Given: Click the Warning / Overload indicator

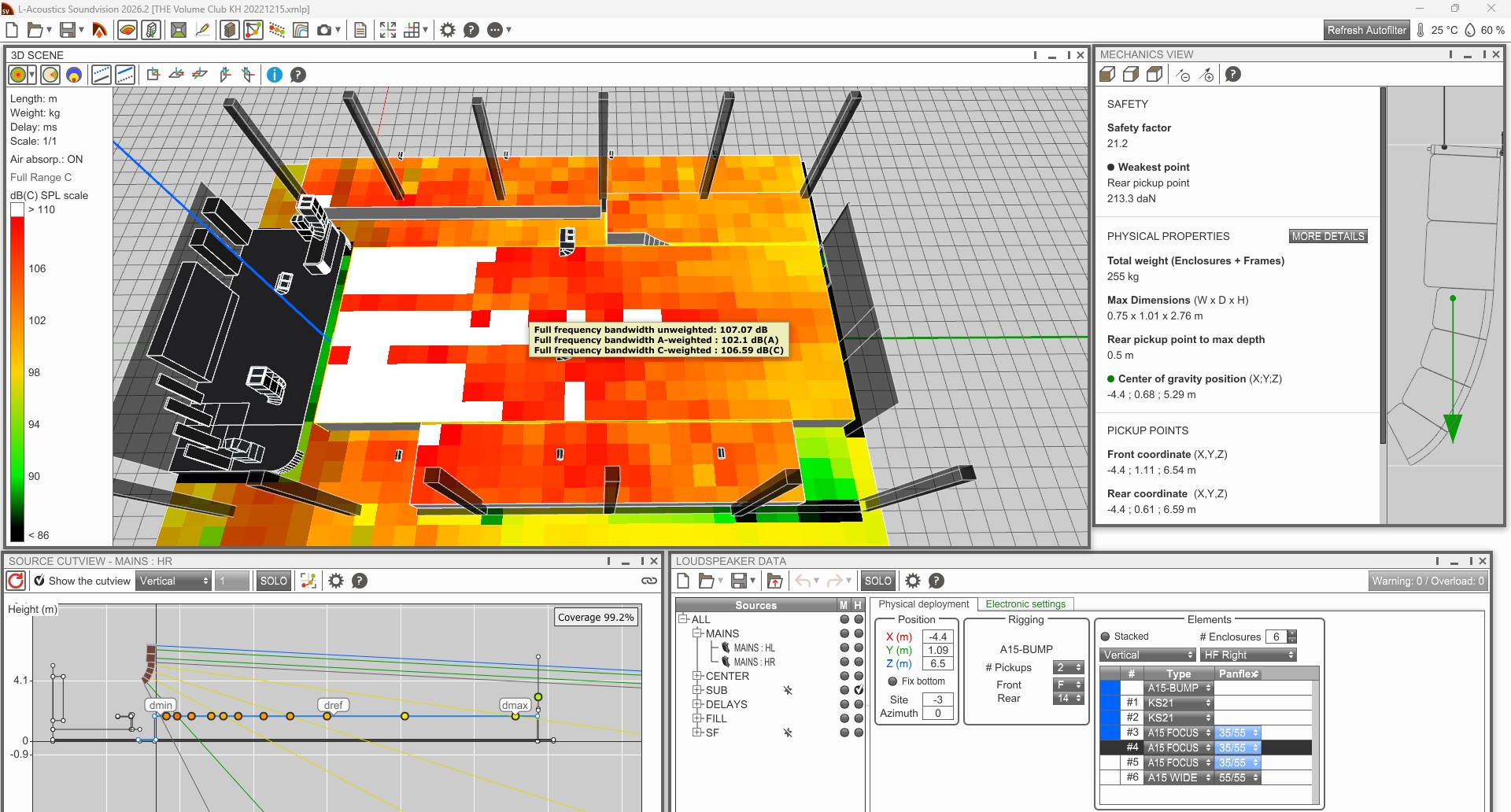Looking at the screenshot, I should tap(1428, 581).
